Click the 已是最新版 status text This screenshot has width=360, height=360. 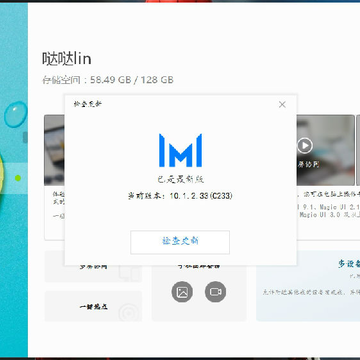click(180, 179)
